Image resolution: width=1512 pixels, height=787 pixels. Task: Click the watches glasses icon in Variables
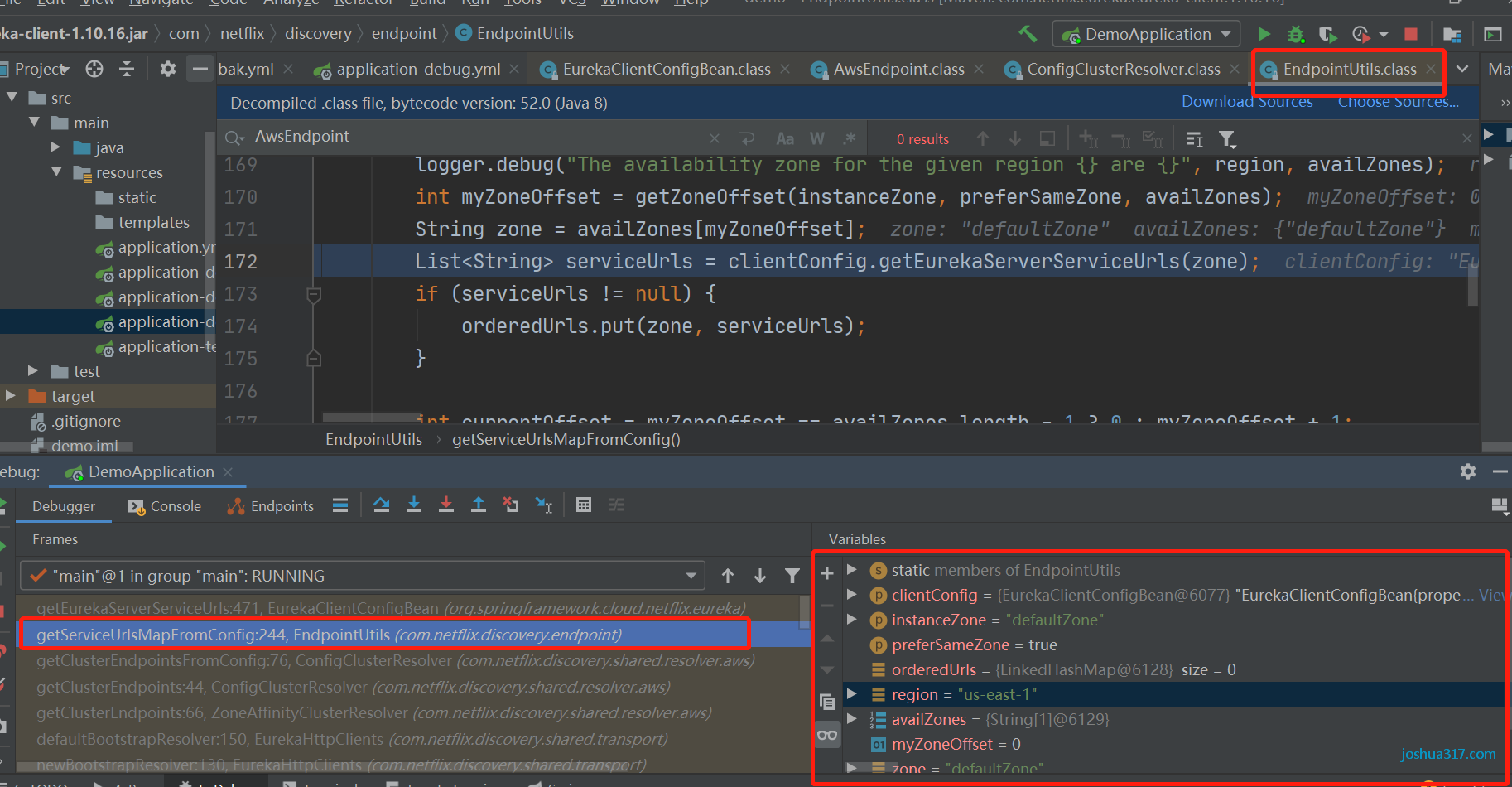(827, 735)
